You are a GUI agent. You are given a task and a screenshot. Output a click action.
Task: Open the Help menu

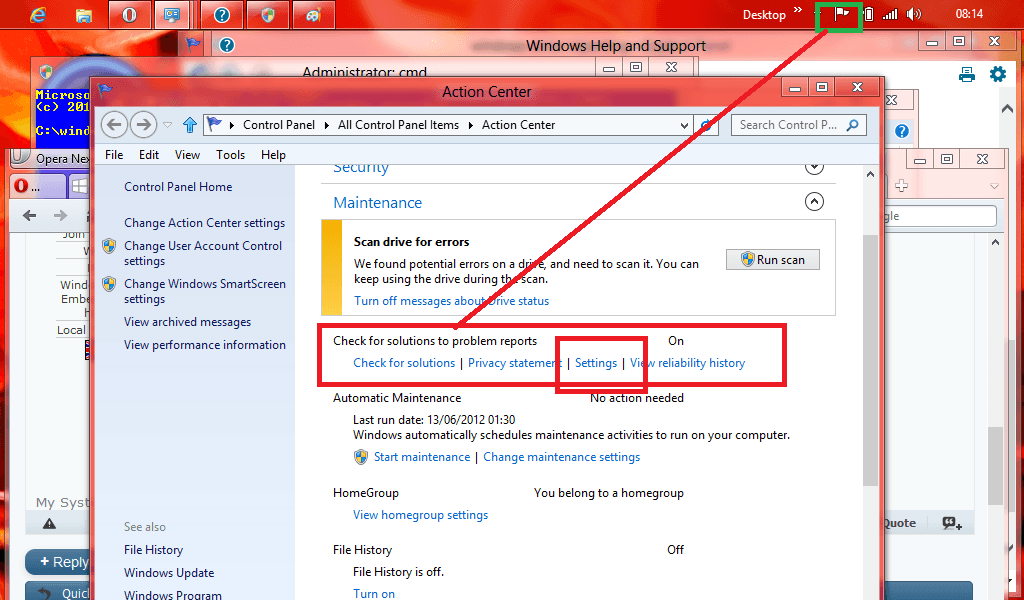coord(273,155)
